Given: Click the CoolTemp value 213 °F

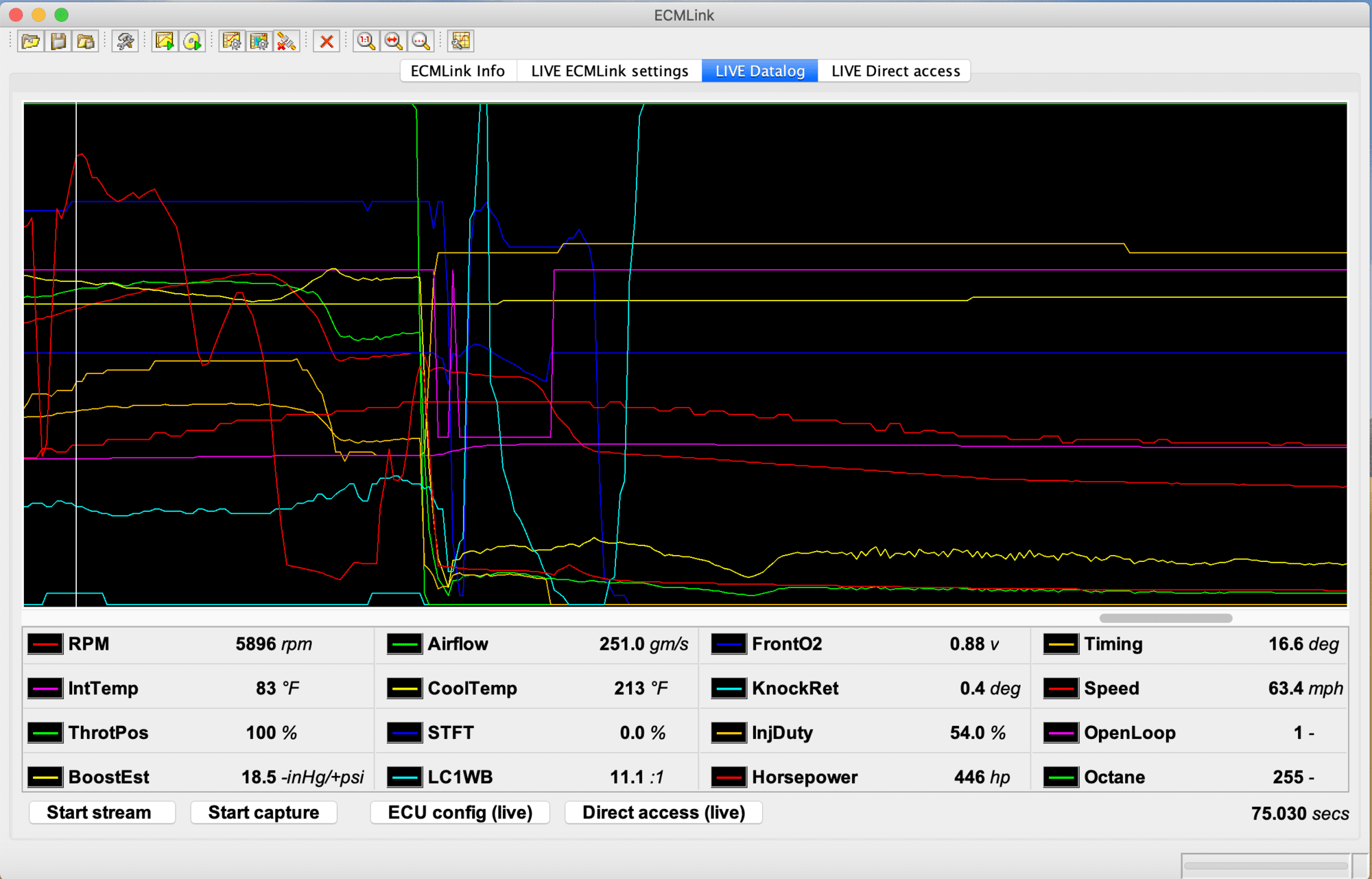Looking at the screenshot, I should [641, 688].
